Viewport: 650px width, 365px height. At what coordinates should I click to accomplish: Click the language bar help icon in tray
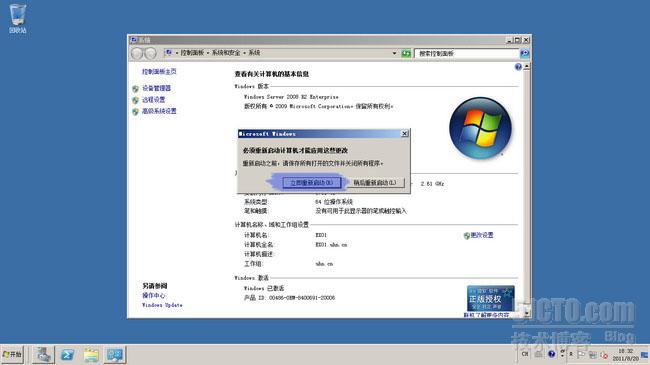pos(551,354)
